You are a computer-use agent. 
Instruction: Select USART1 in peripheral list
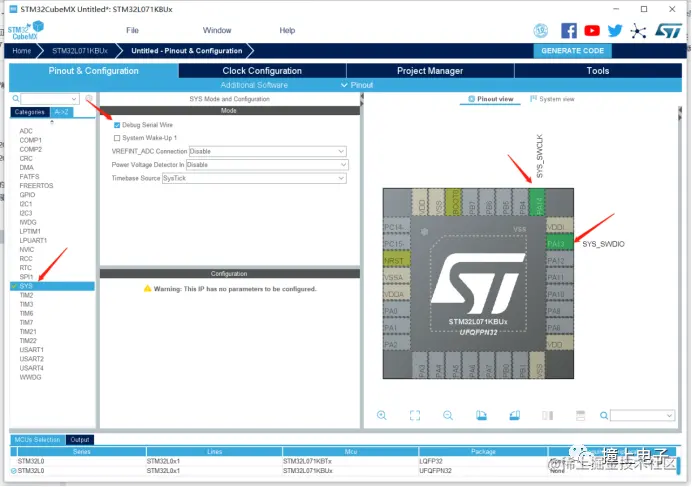[31, 350]
